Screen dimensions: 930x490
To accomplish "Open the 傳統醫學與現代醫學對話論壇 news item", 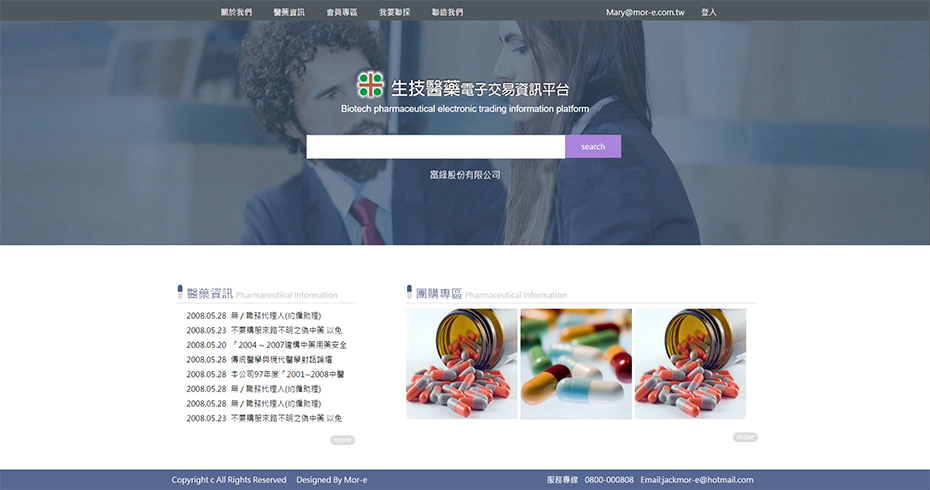I will click(x=259, y=359).
